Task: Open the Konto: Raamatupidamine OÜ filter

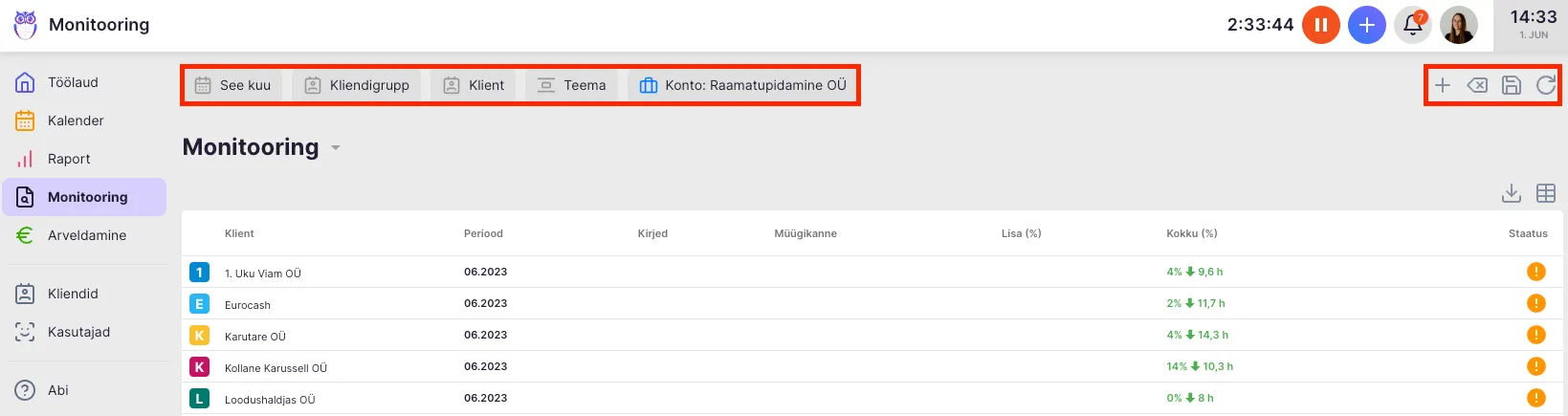Action: click(x=742, y=85)
